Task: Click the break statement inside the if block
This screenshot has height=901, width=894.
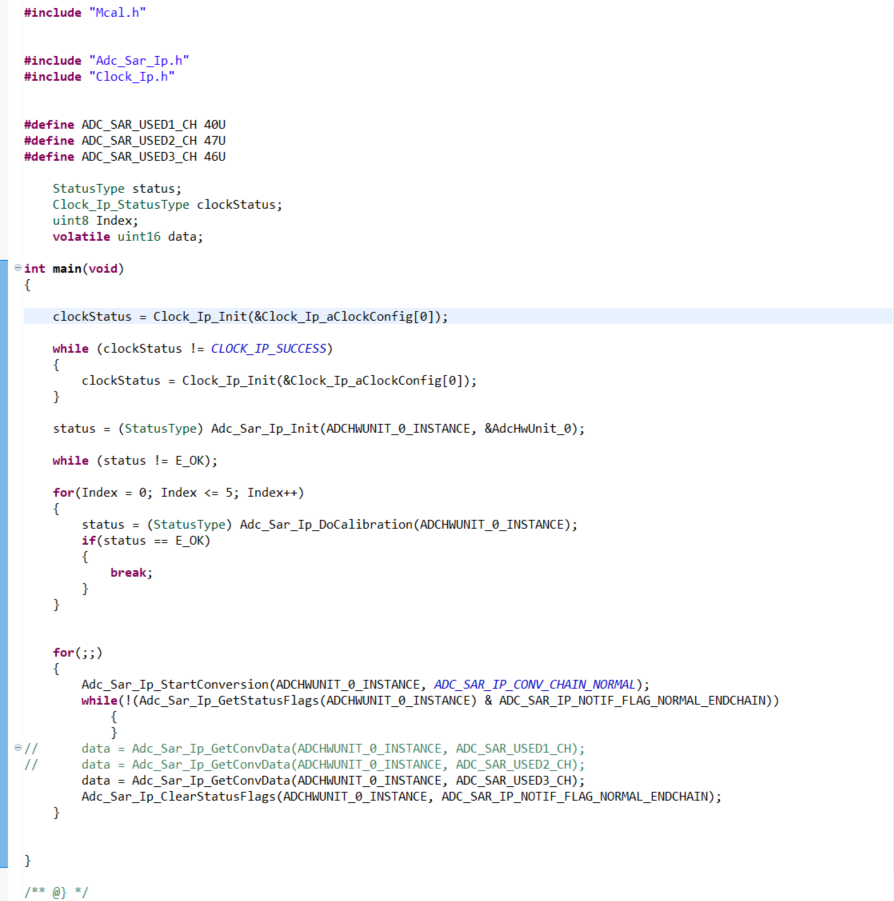Action: 129,572
